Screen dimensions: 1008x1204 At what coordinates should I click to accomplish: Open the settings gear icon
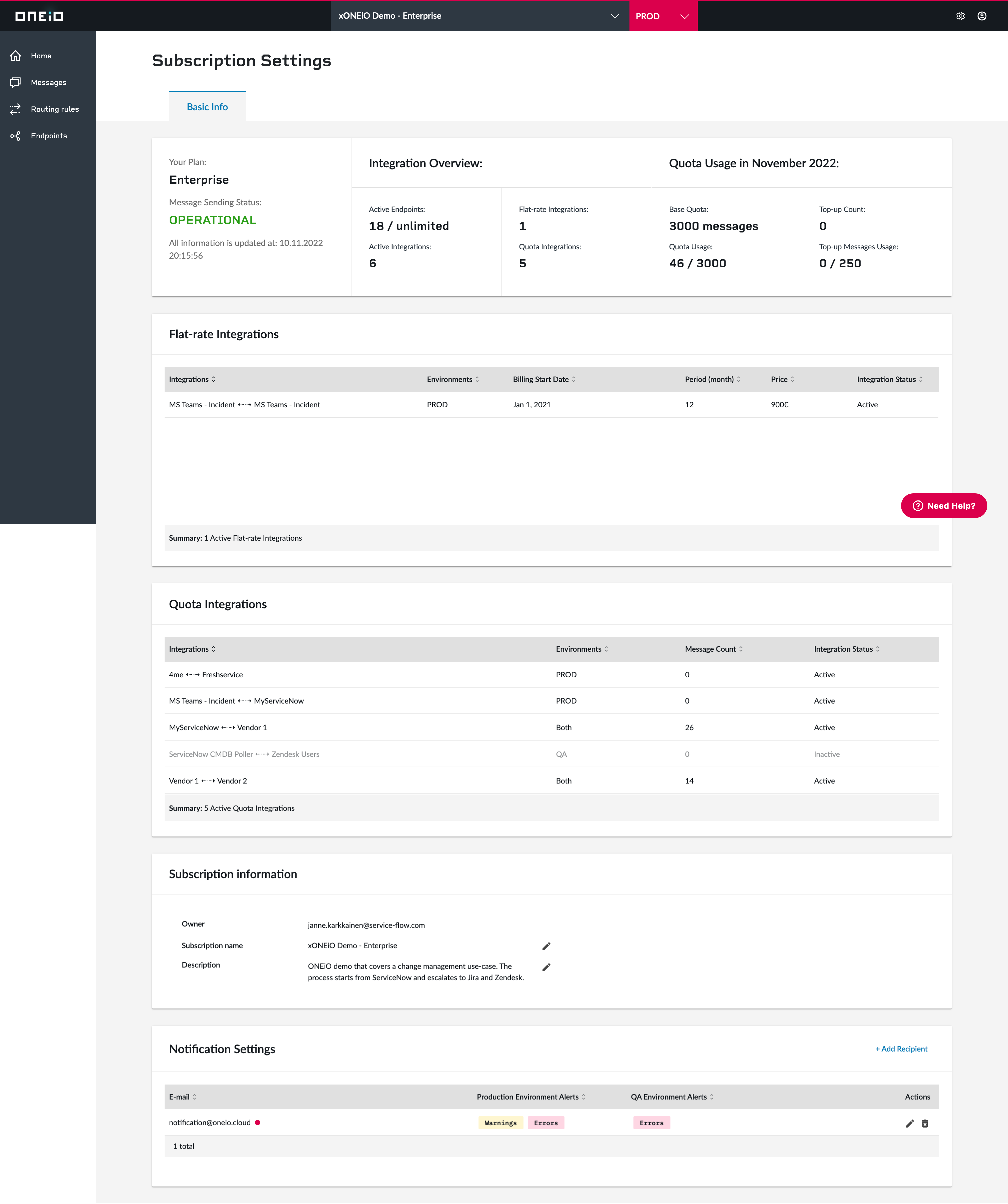(x=960, y=16)
